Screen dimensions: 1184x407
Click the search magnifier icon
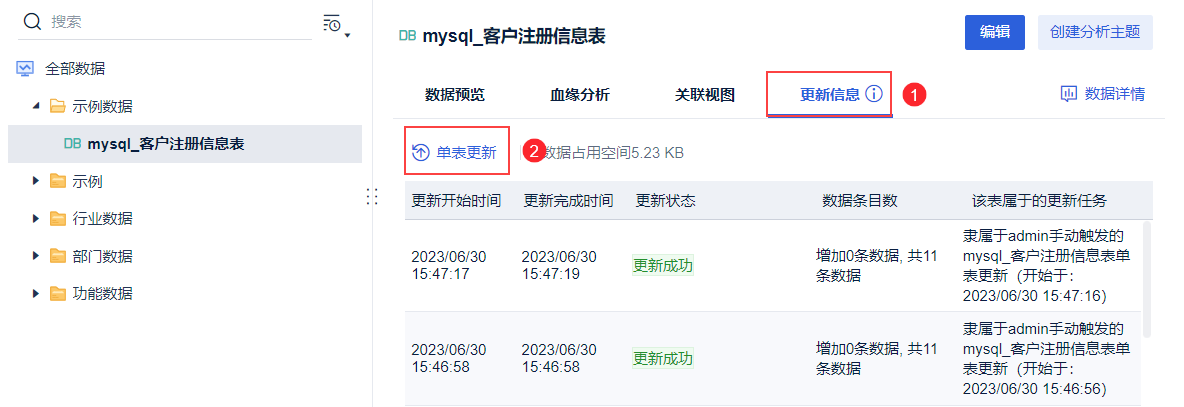click(32, 21)
